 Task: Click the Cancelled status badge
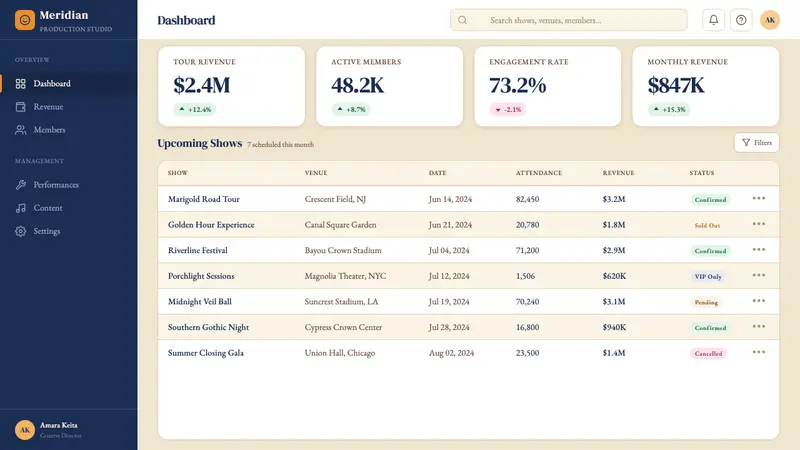(708, 353)
